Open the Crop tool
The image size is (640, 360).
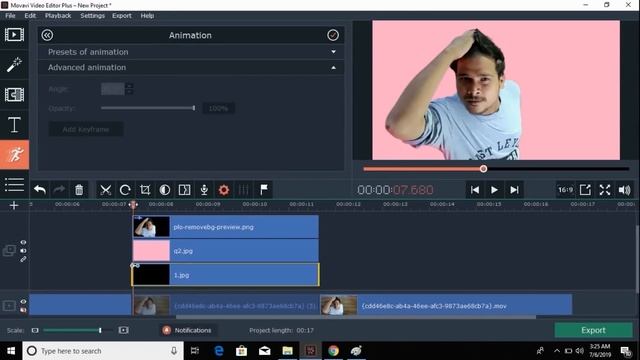(x=145, y=190)
